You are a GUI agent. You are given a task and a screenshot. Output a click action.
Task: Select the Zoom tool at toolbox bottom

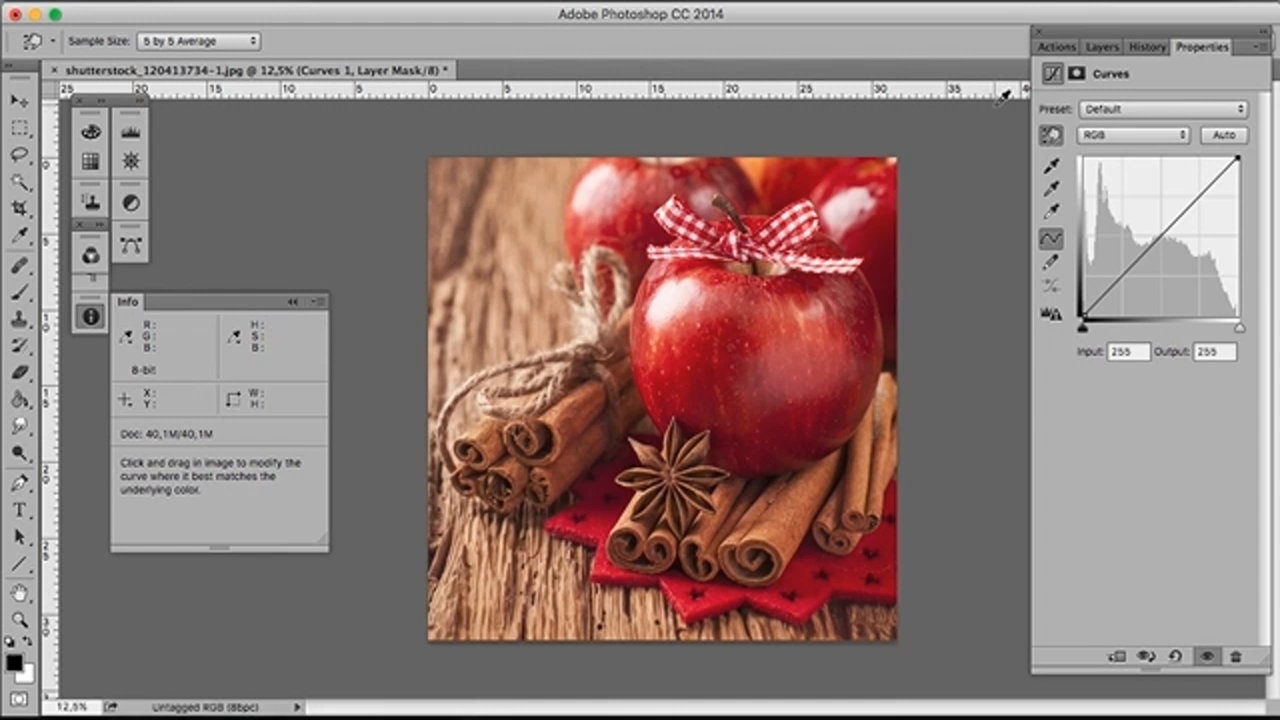coord(19,620)
